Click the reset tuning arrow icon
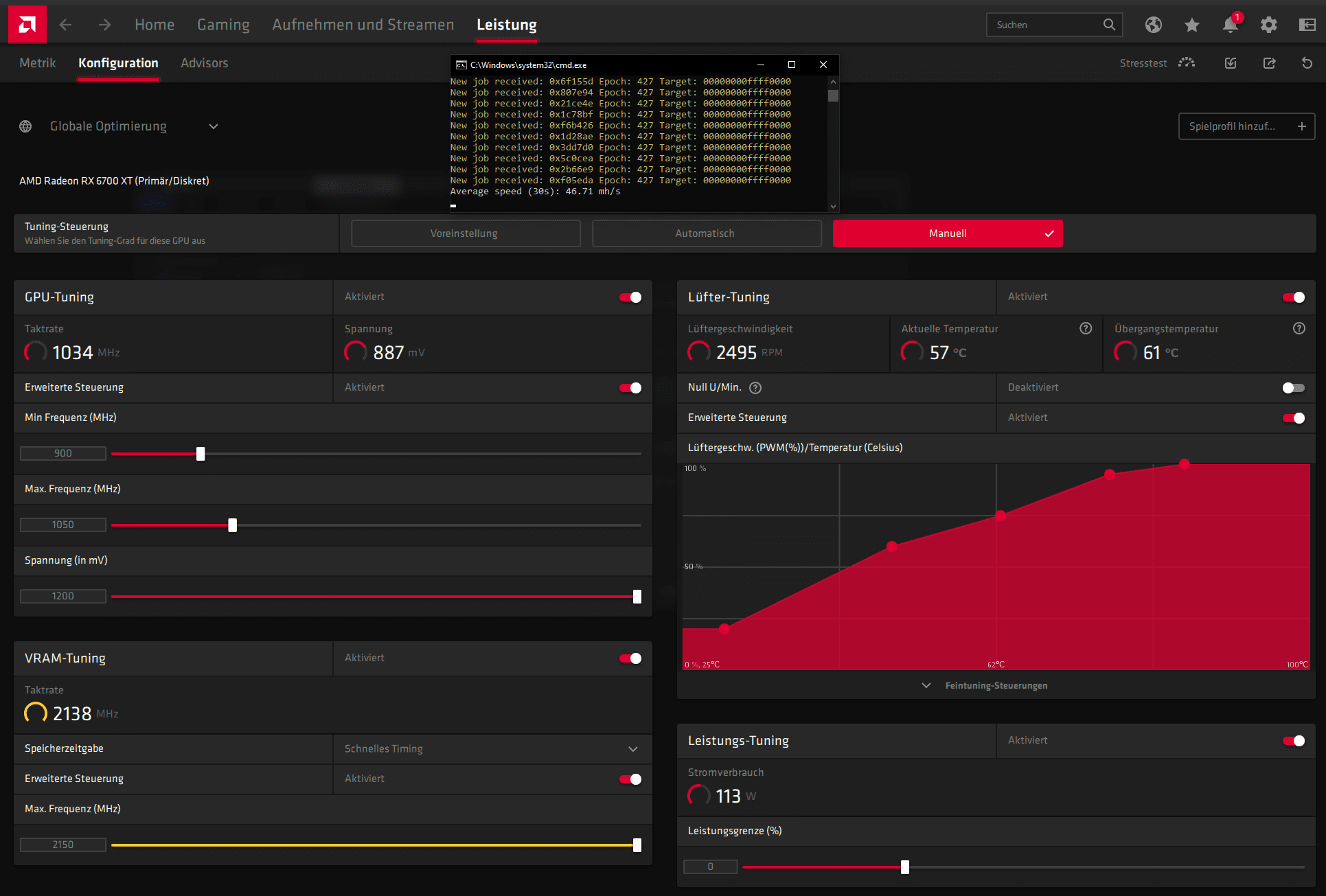1326x896 pixels. click(x=1307, y=63)
